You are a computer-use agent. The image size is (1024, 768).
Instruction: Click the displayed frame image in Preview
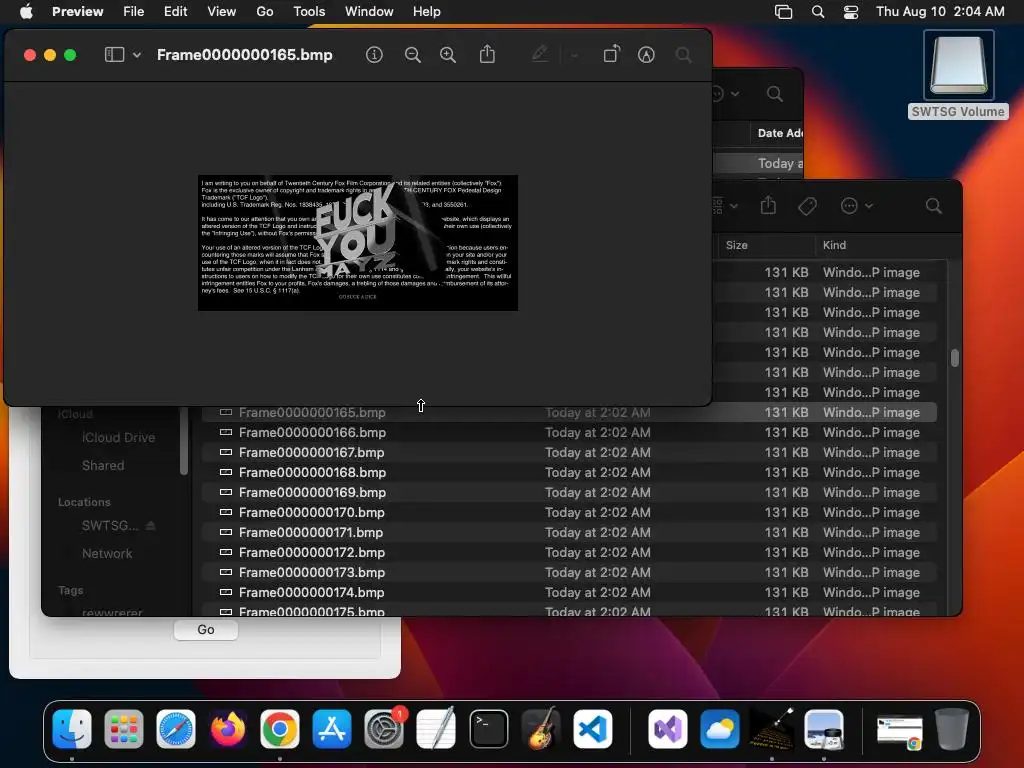point(358,243)
